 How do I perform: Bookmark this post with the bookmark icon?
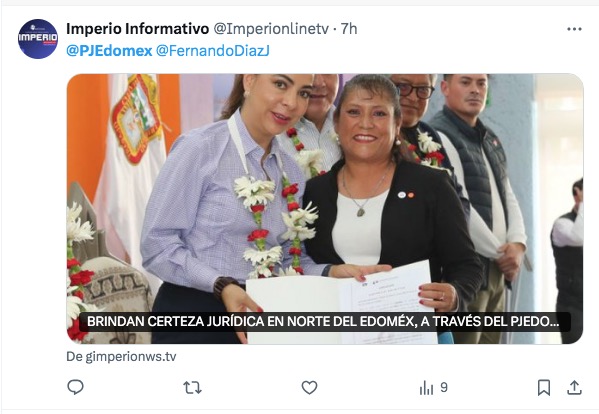pyautogui.click(x=544, y=388)
